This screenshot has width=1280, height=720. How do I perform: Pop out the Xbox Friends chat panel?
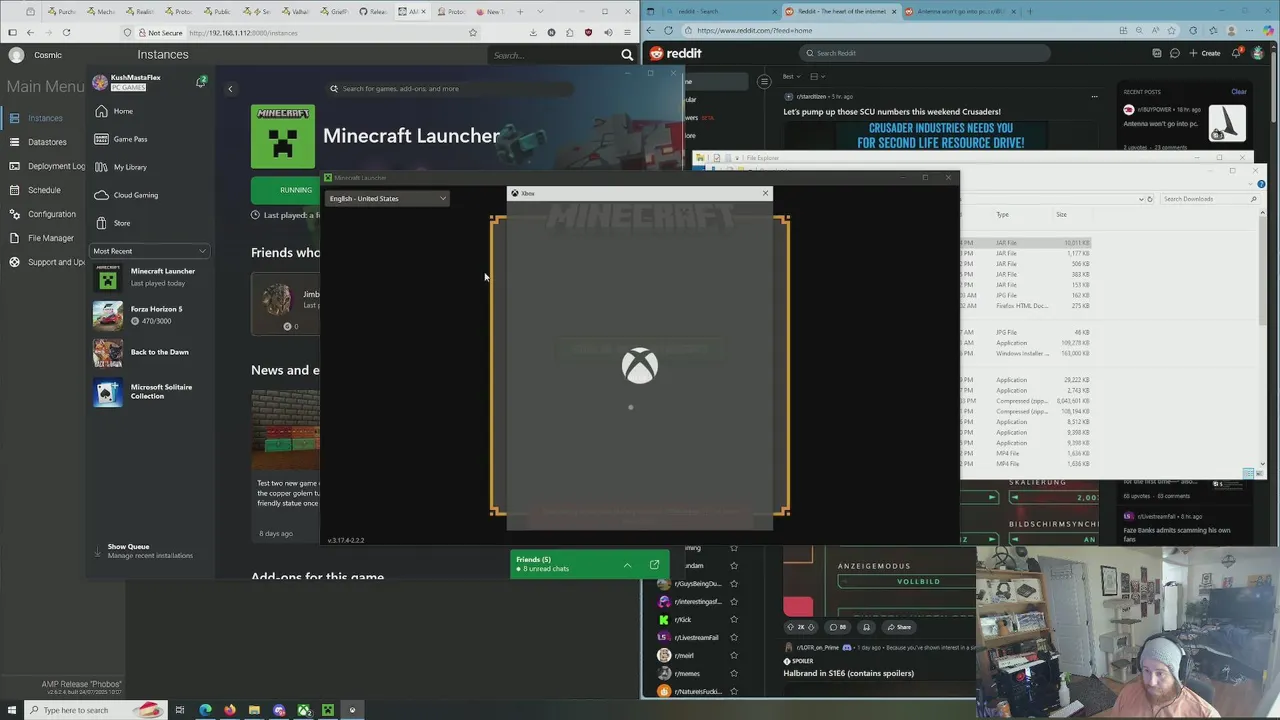coord(654,565)
